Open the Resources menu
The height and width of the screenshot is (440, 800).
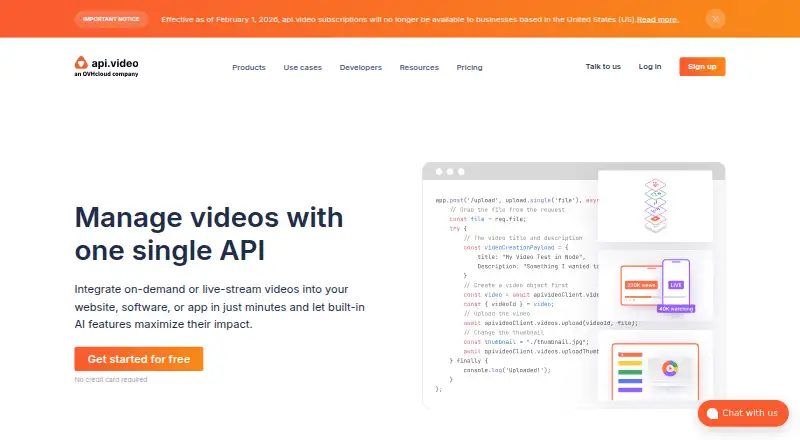(419, 67)
